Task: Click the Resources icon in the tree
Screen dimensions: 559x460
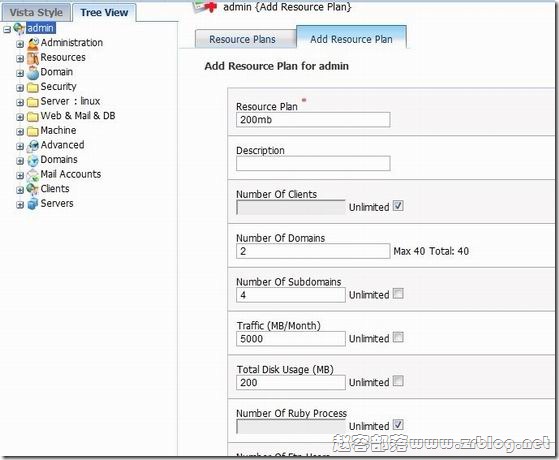Action: click(x=33, y=58)
